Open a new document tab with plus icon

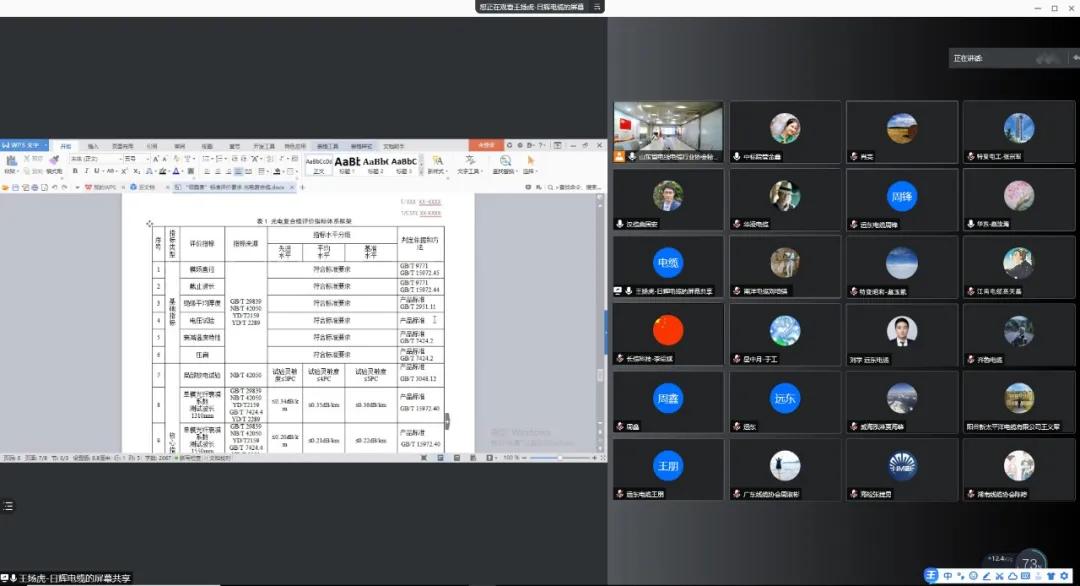click(302, 187)
